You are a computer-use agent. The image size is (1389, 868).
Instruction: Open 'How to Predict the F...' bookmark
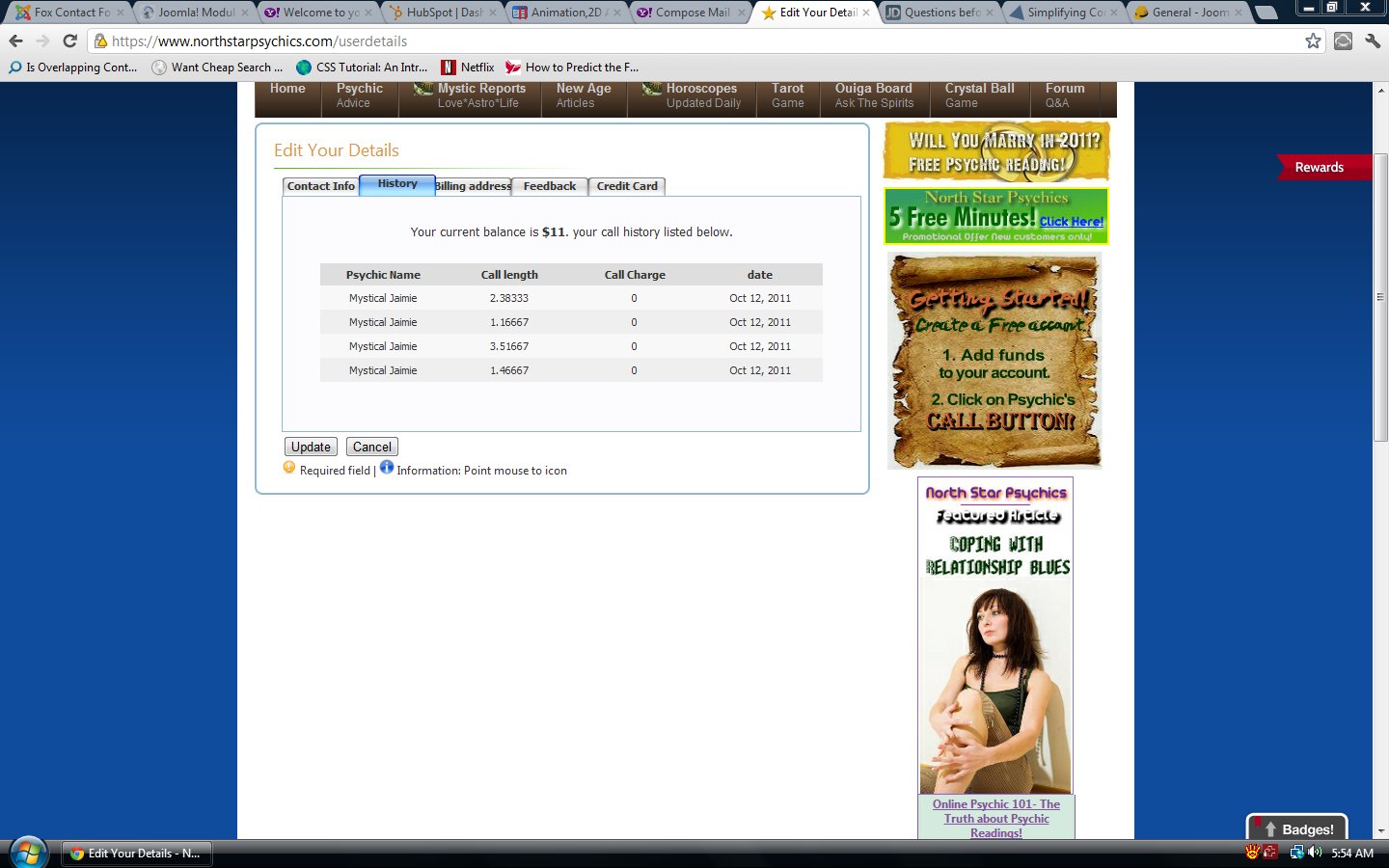[x=572, y=68]
